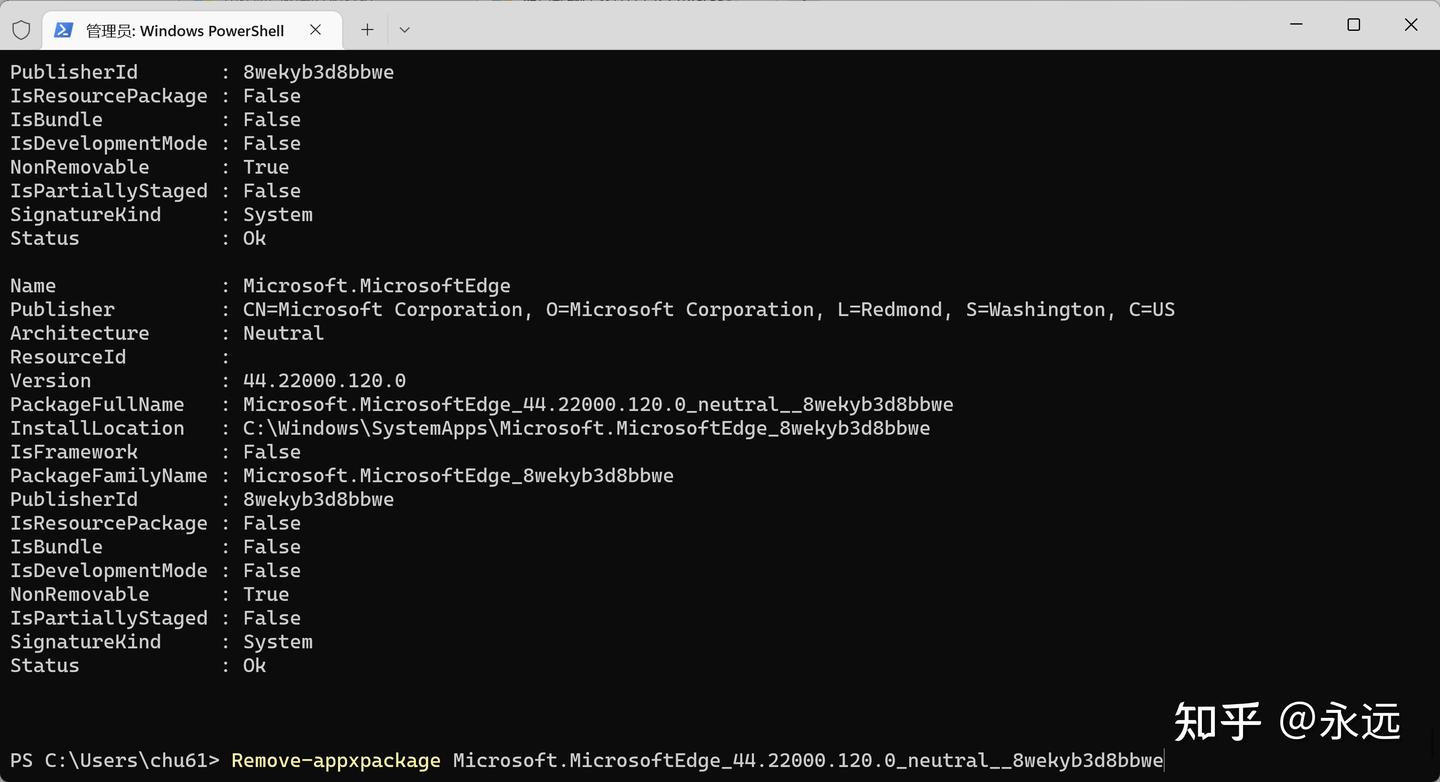
Task: Click the PS C:\Users\chu61> prompt
Action: (x=115, y=761)
